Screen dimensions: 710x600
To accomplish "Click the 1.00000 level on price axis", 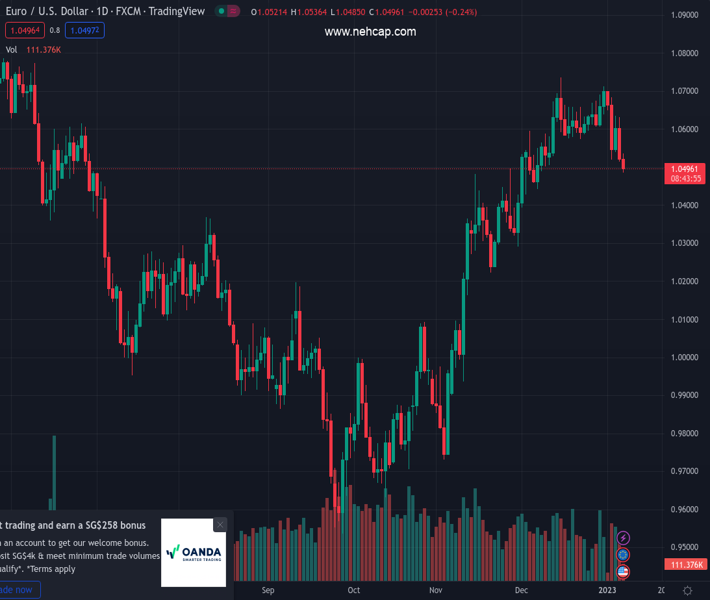I will click(x=686, y=358).
